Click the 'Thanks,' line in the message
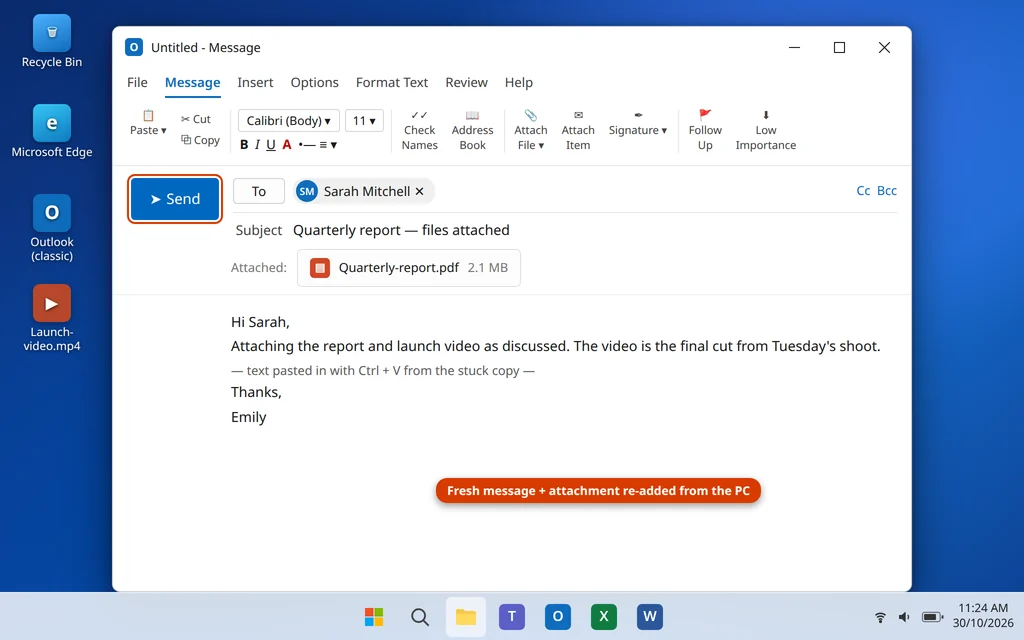Viewport: 1024px width, 640px height. pos(256,392)
